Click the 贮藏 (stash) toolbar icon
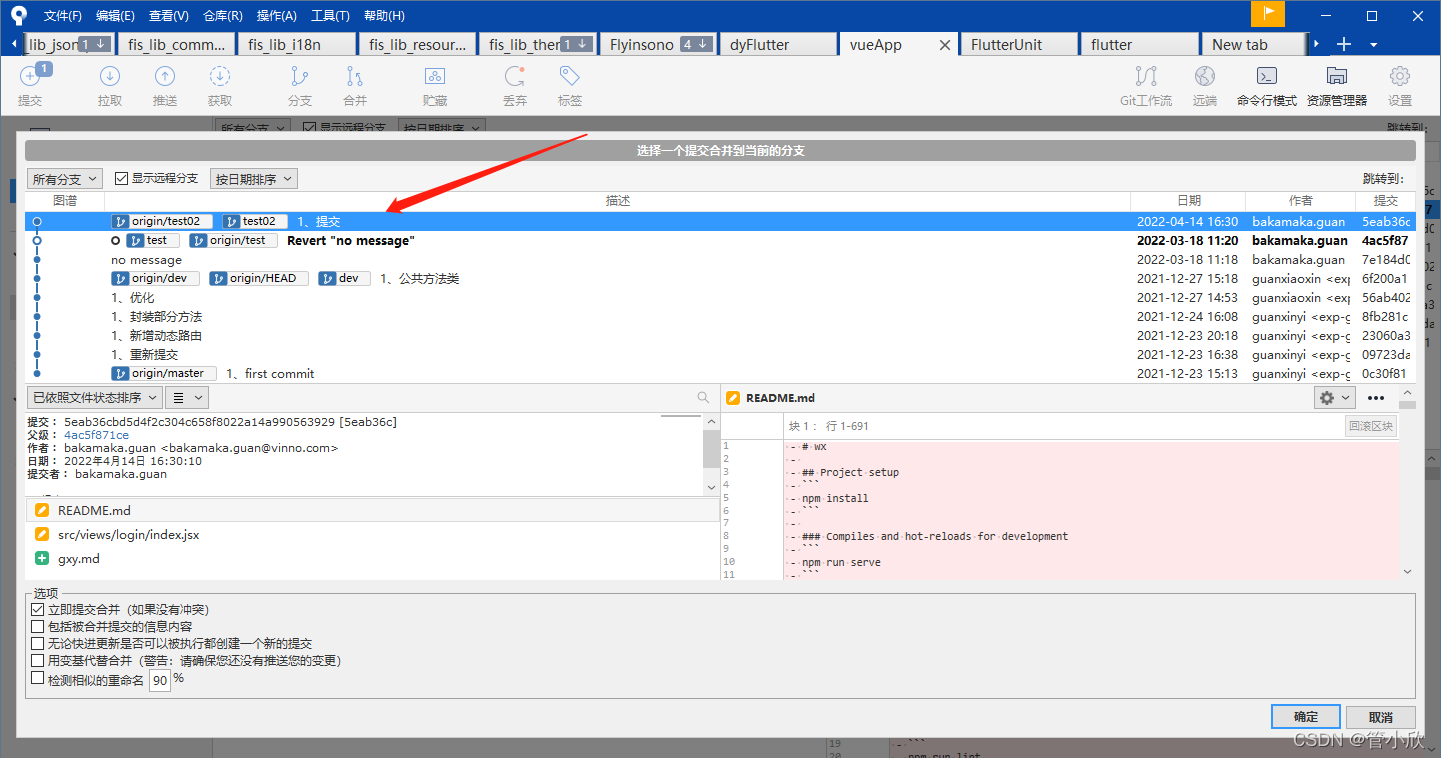 (x=435, y=77)
